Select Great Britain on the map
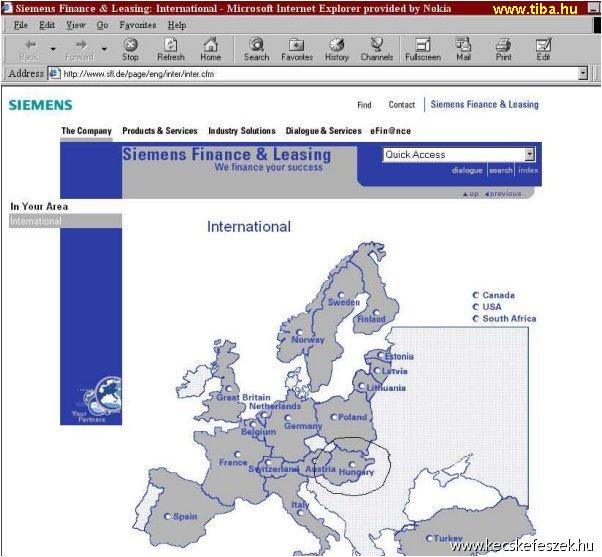602x557 pixels. tap(229, 388)
